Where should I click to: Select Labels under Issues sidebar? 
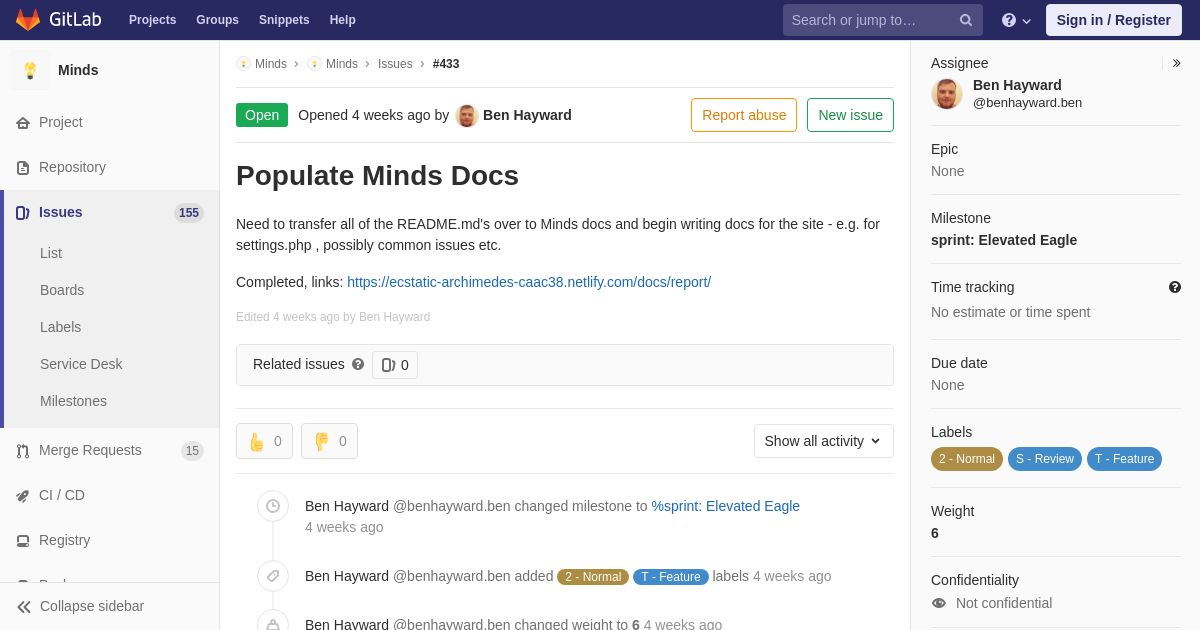tap(60, 327)
